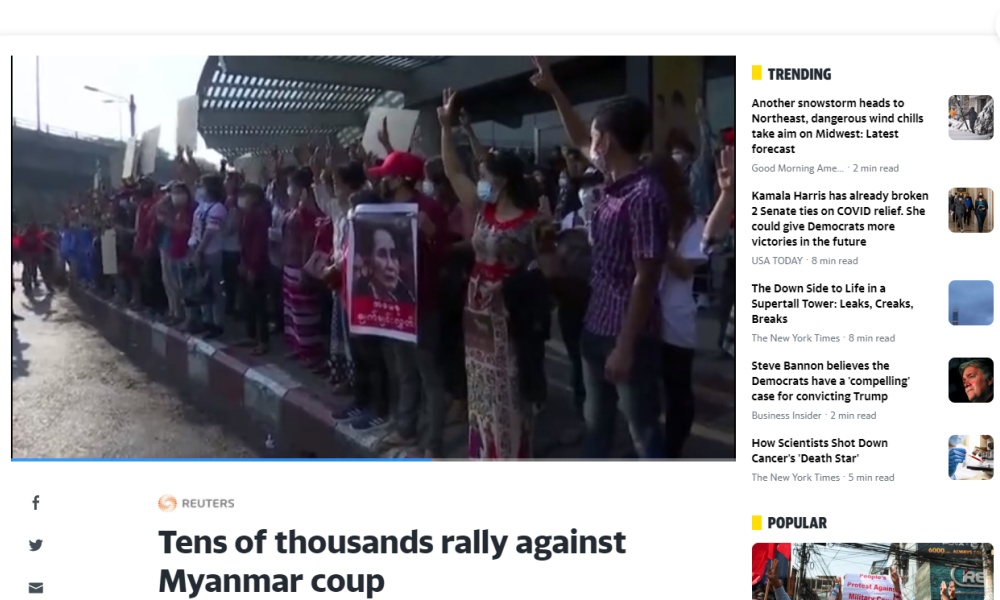The image size is (1000, 600).
Task: Play the Myanmar protest video
Action: click(x=373, y=257)
